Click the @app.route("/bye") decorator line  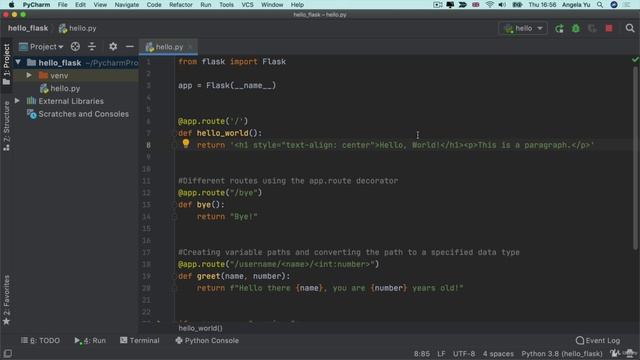(x=220, y=193)
